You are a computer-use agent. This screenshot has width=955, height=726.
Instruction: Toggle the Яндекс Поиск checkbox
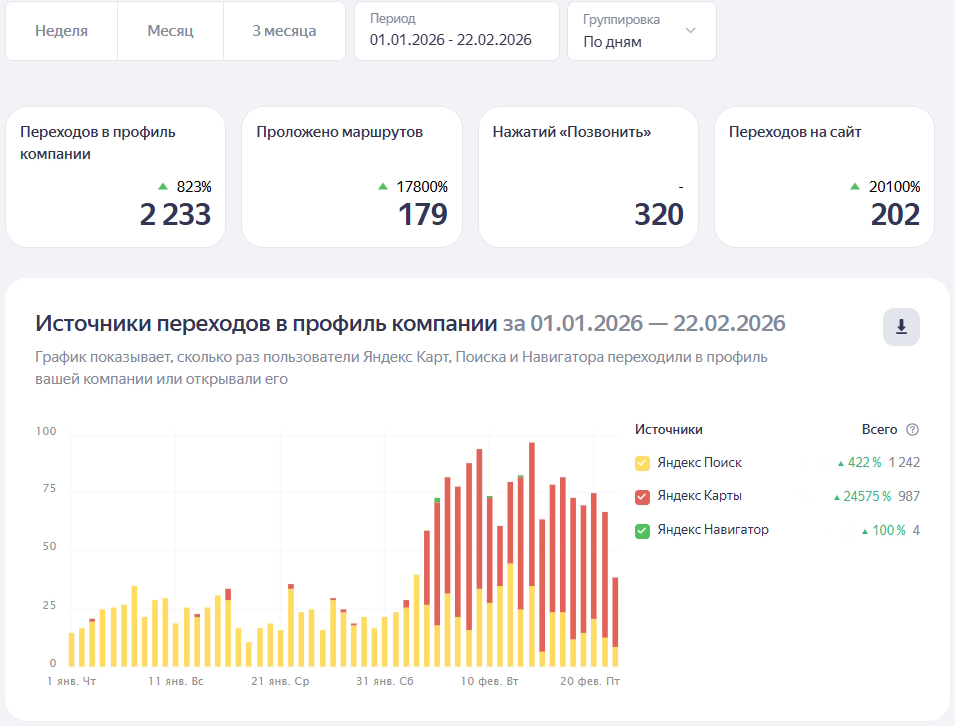[x=643, y=463]
